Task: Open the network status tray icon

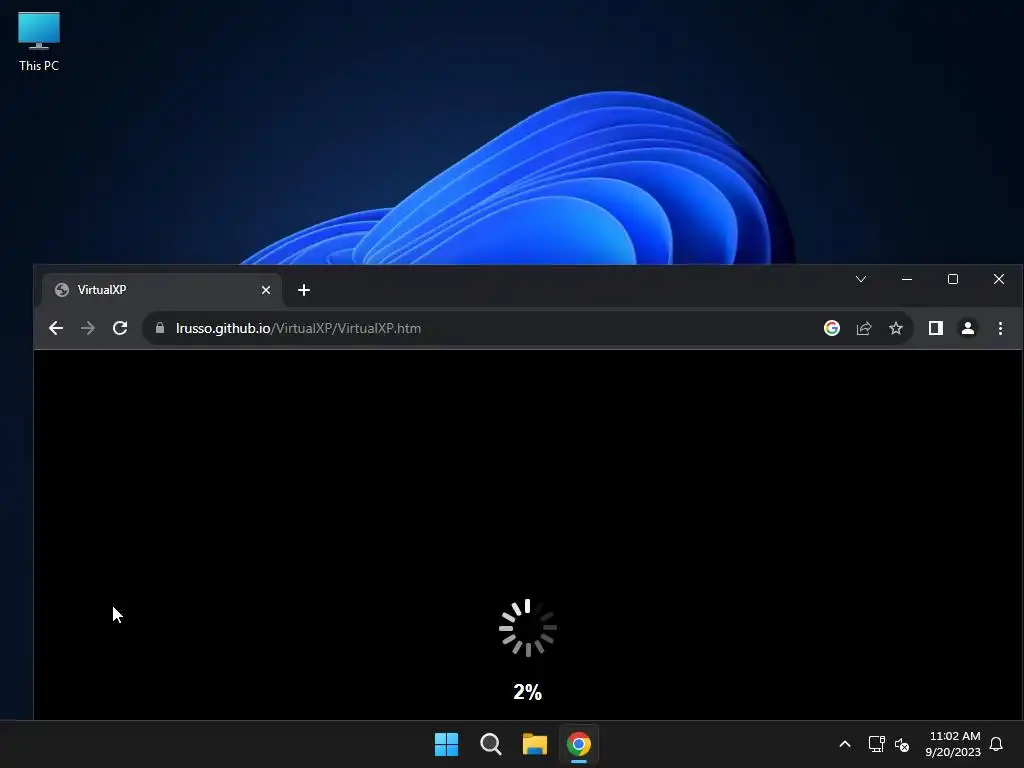Action: click(876, 744)
